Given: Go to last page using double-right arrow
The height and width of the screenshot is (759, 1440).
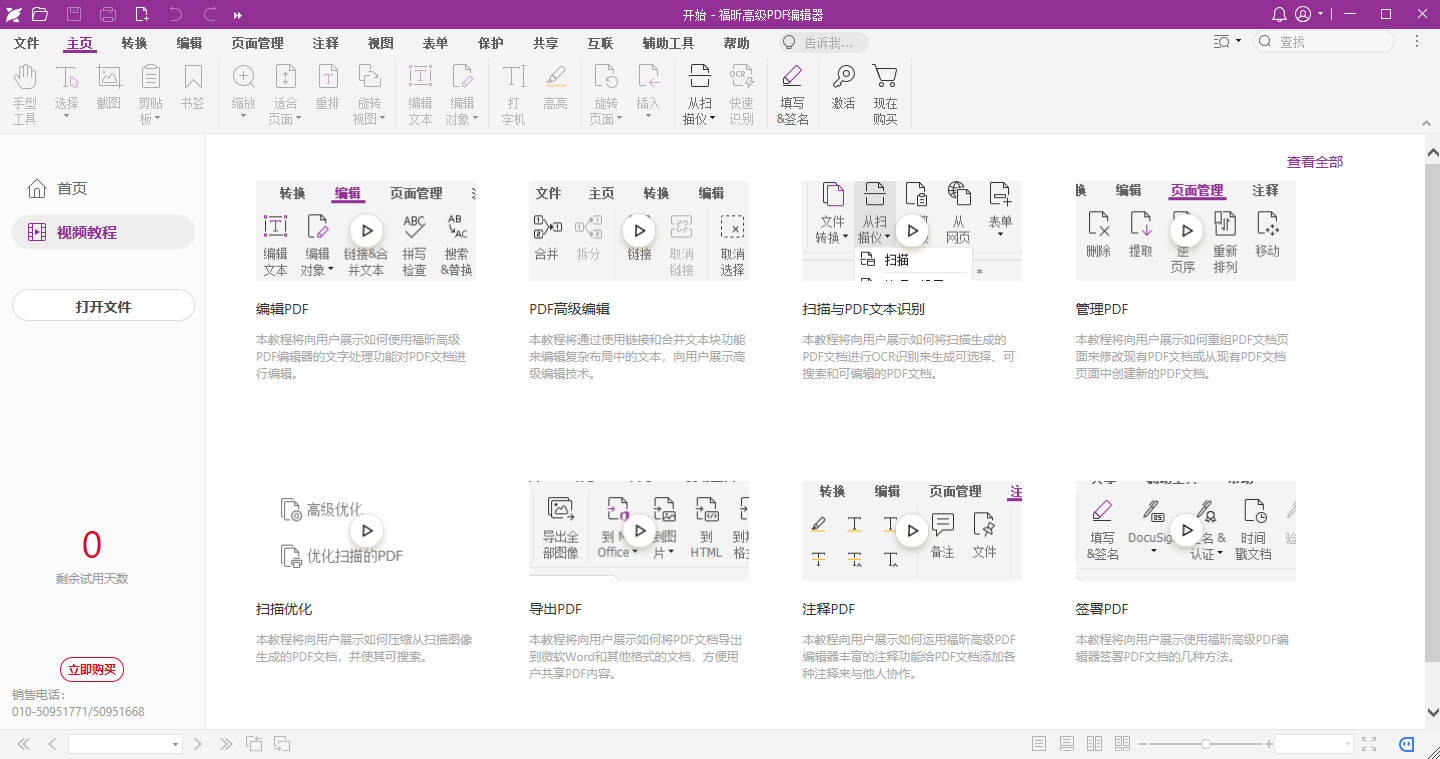Looking at the screenshot, I should click(226, 744).
